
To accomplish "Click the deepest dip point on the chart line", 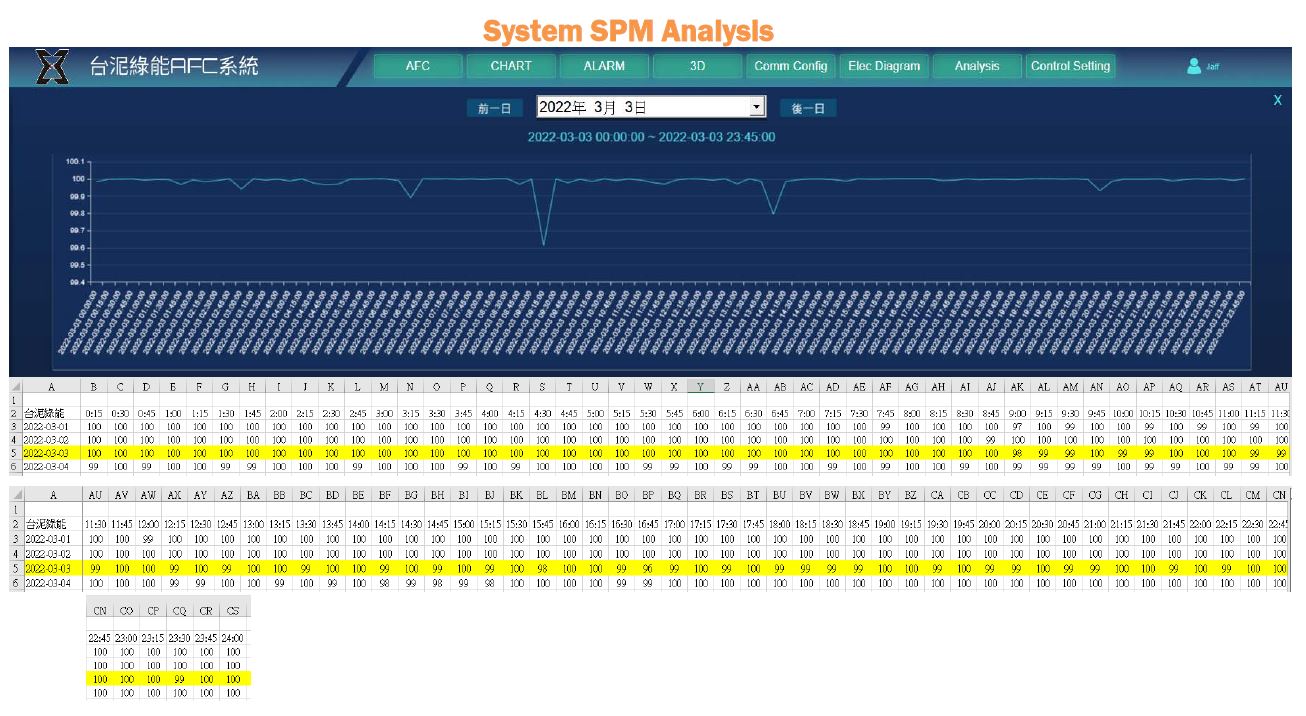I will pos(543,244).
